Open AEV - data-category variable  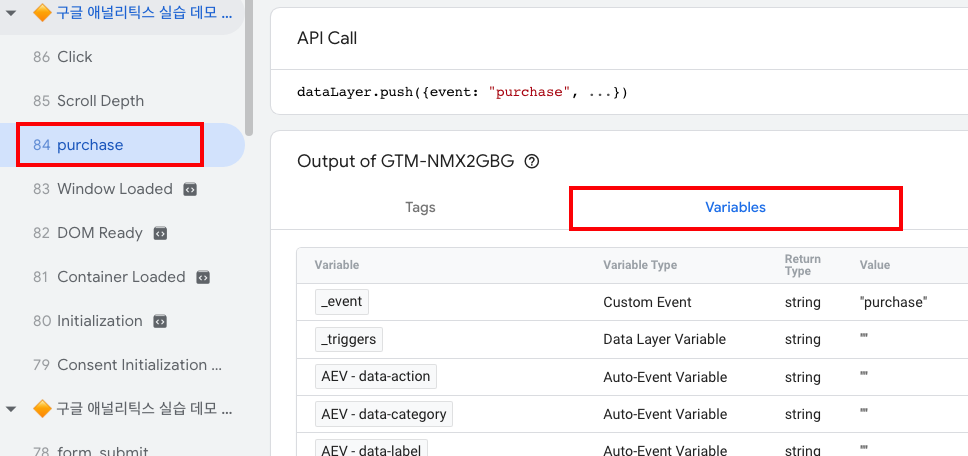click(383, 414)
